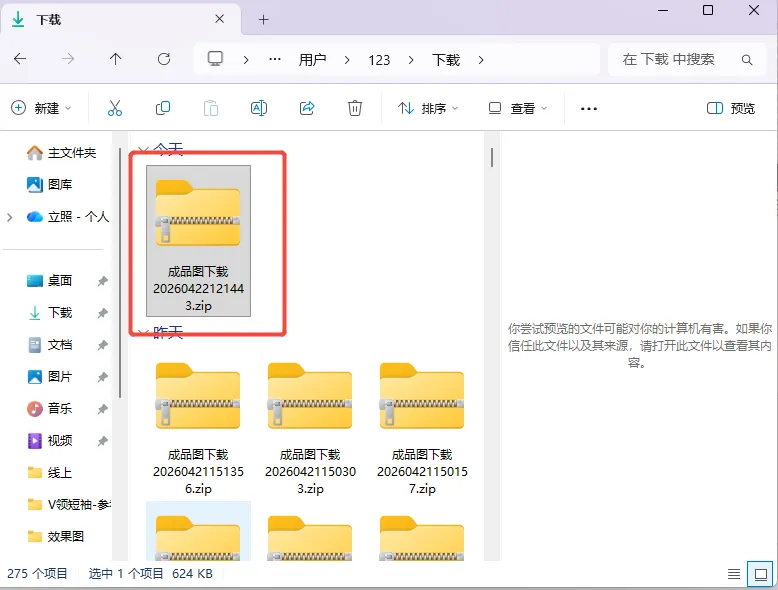The width and height of the screenshot is (778, 590).
Task: Open 视频 in the sidebar
Action: coord(50,441)
